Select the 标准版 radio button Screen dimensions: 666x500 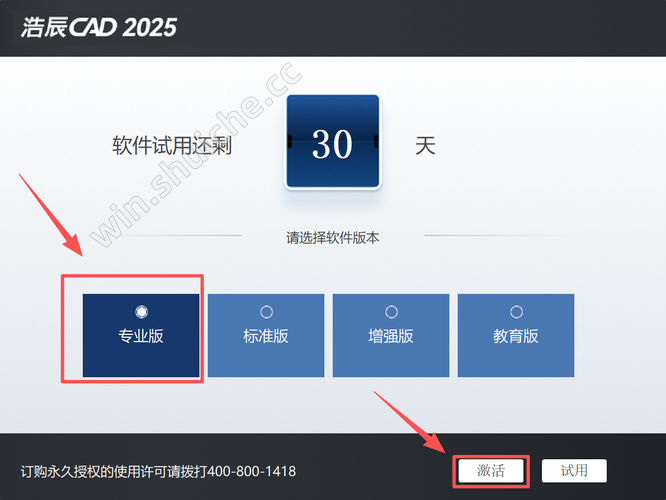pyautogui.click(x=266, y=312)
